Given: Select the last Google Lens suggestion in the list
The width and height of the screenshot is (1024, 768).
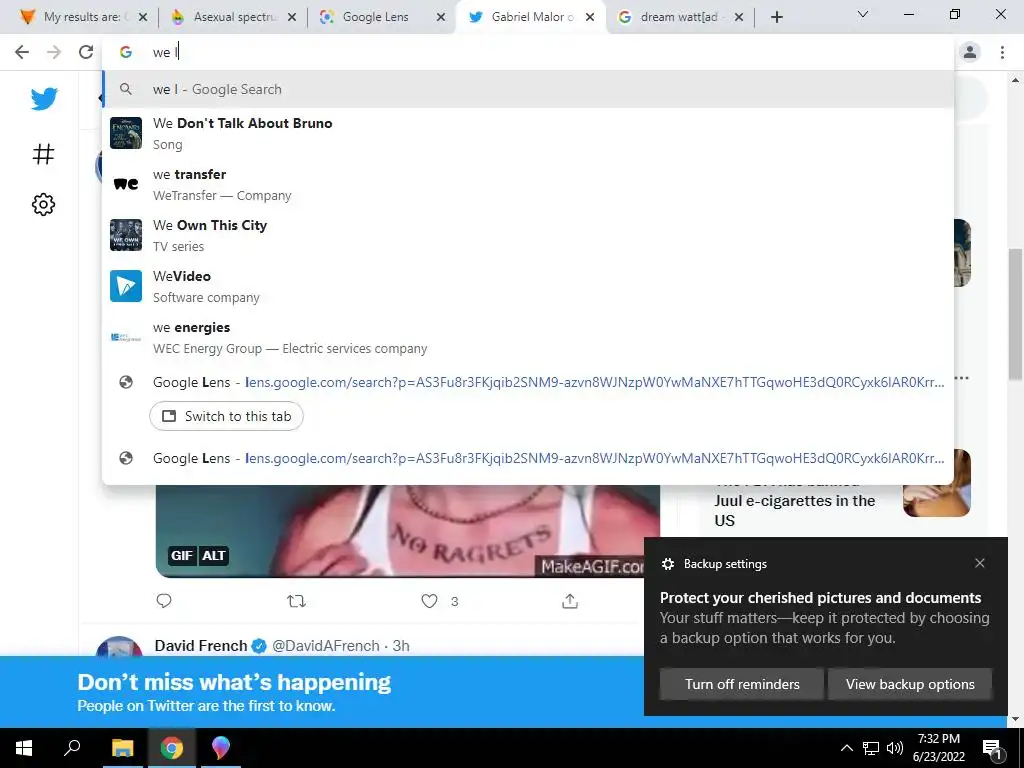Looking at the screenshot, I should pyautogui.click(x=528, y=458).
